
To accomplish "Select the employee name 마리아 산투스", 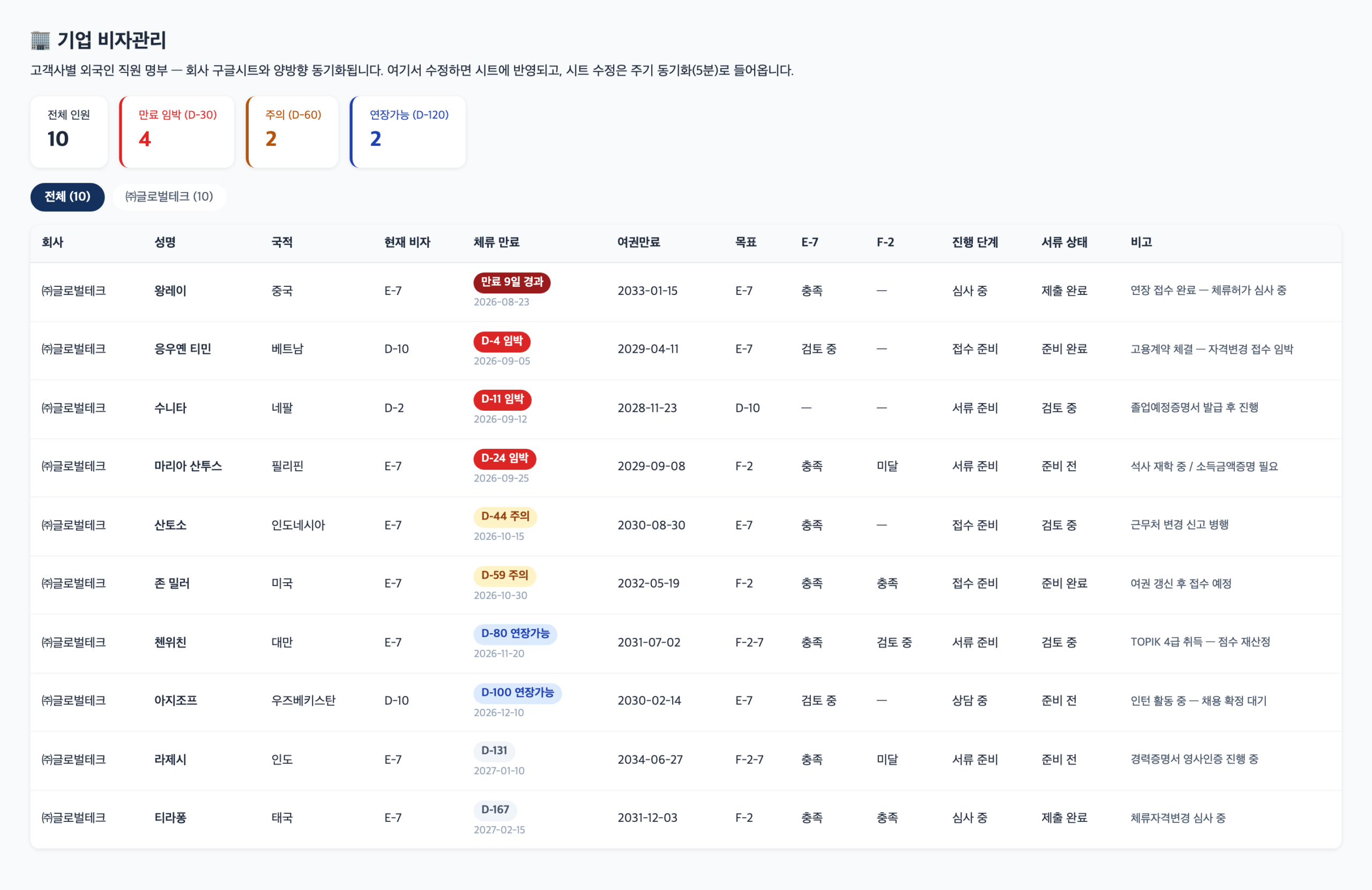I will point(188,466).
